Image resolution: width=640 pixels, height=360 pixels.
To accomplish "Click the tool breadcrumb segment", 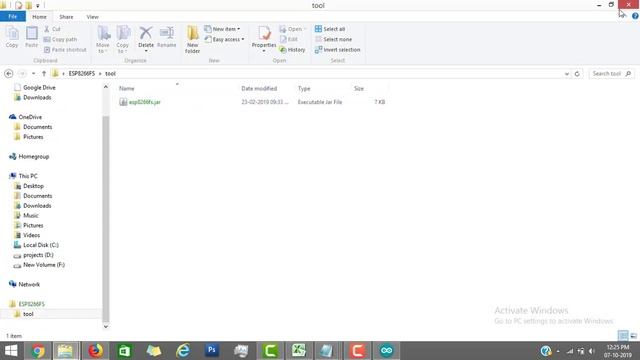I will pos(110,73).
